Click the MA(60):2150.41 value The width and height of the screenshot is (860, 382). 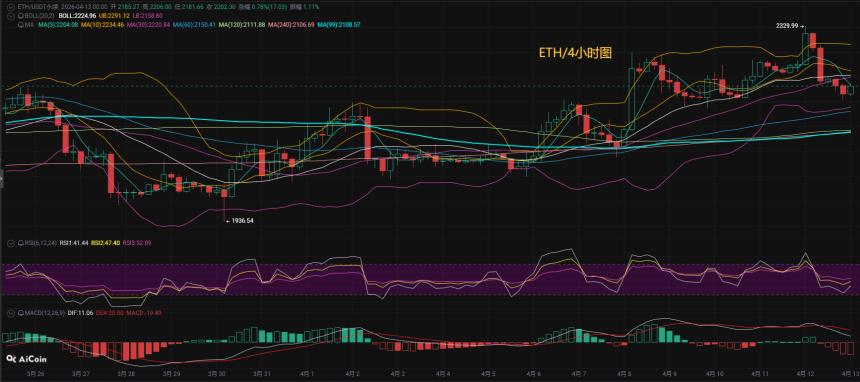(194, 25)
